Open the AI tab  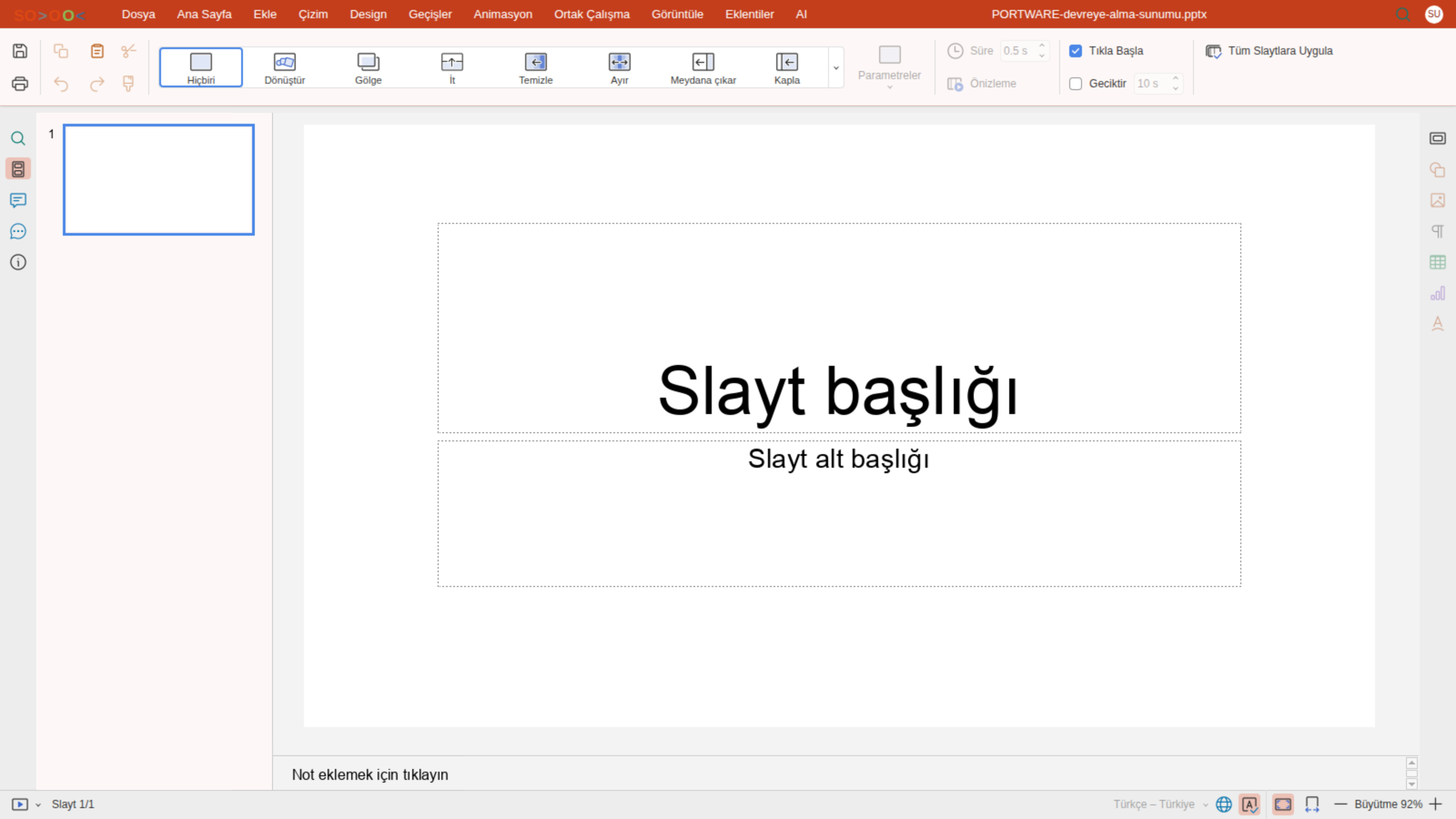pos(801,14)
